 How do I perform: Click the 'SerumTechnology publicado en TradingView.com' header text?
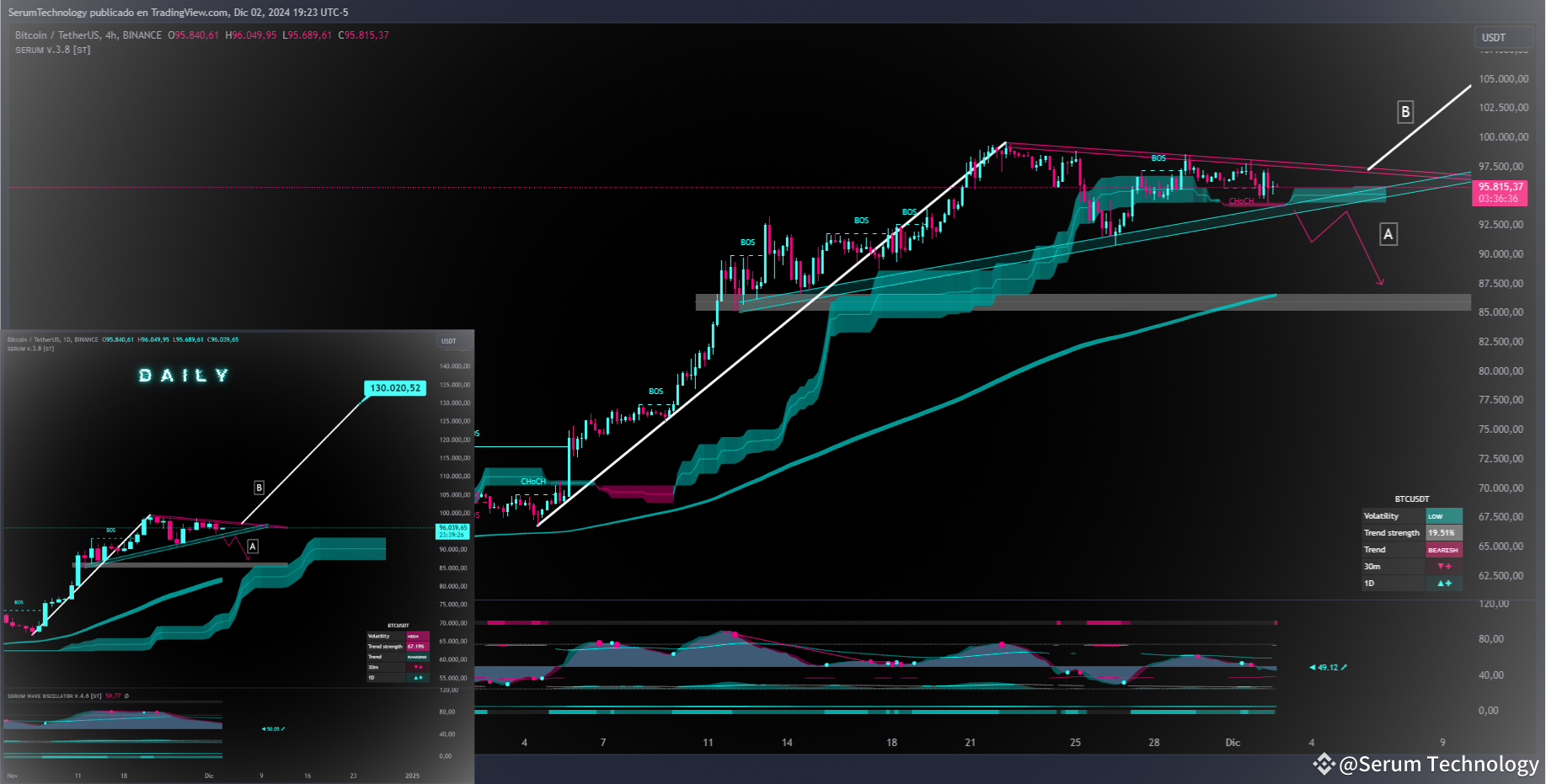point(118,13)
